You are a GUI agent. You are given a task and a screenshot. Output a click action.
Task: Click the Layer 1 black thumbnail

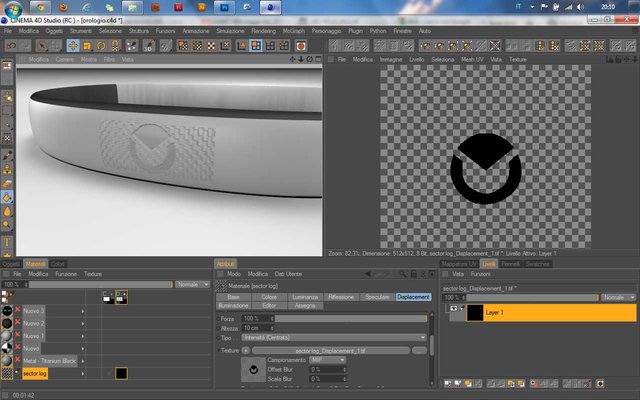(x=475, y=313)
